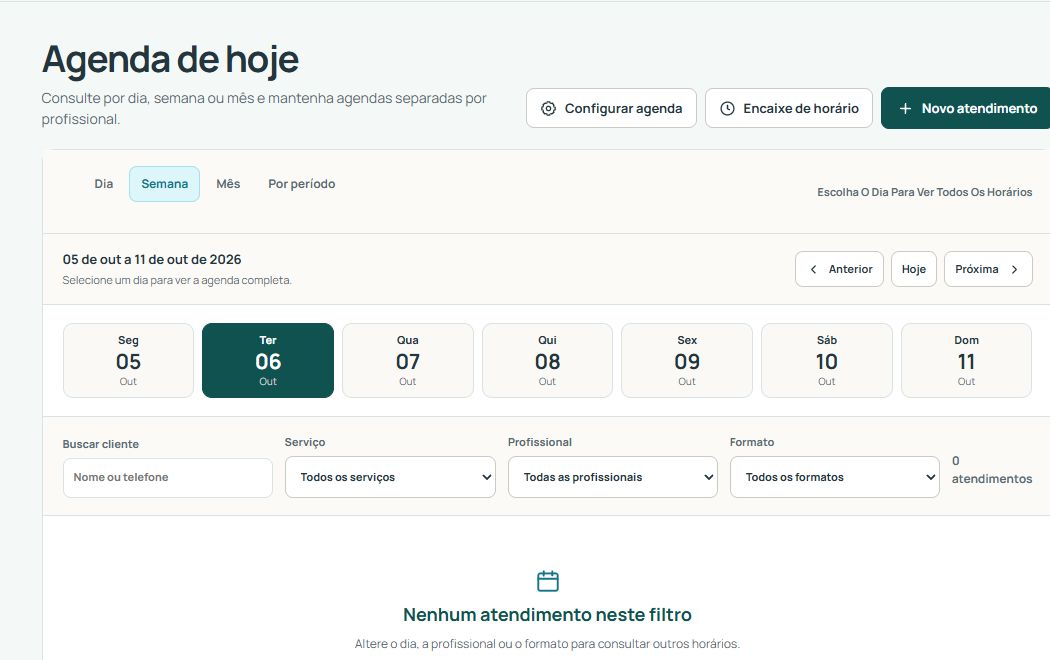Viewport: 1050px width, 660px height.
Task: Switch to the Mês view tab
Action: 228,184
